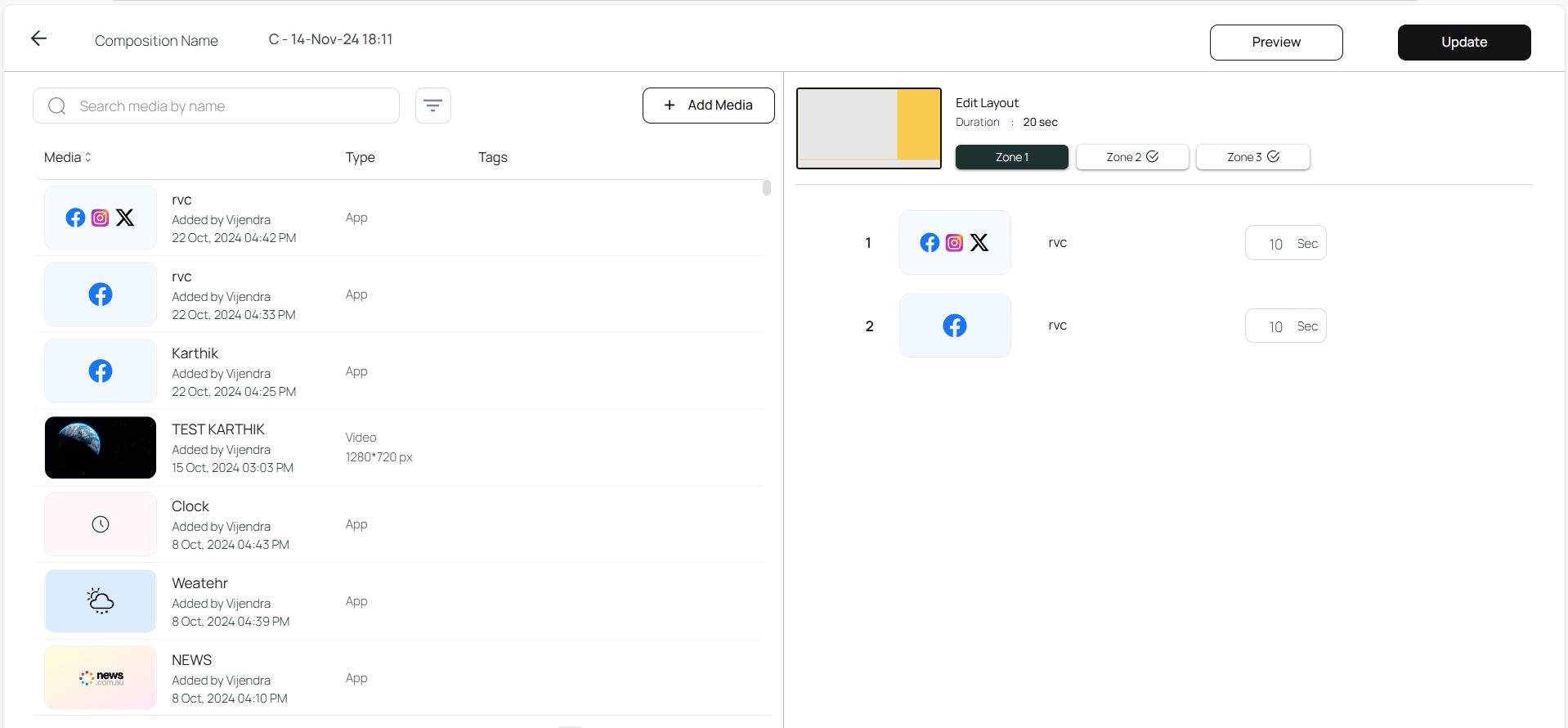Open the media filter options
This screenshot has height=728, width=1568.
(432, 106)
